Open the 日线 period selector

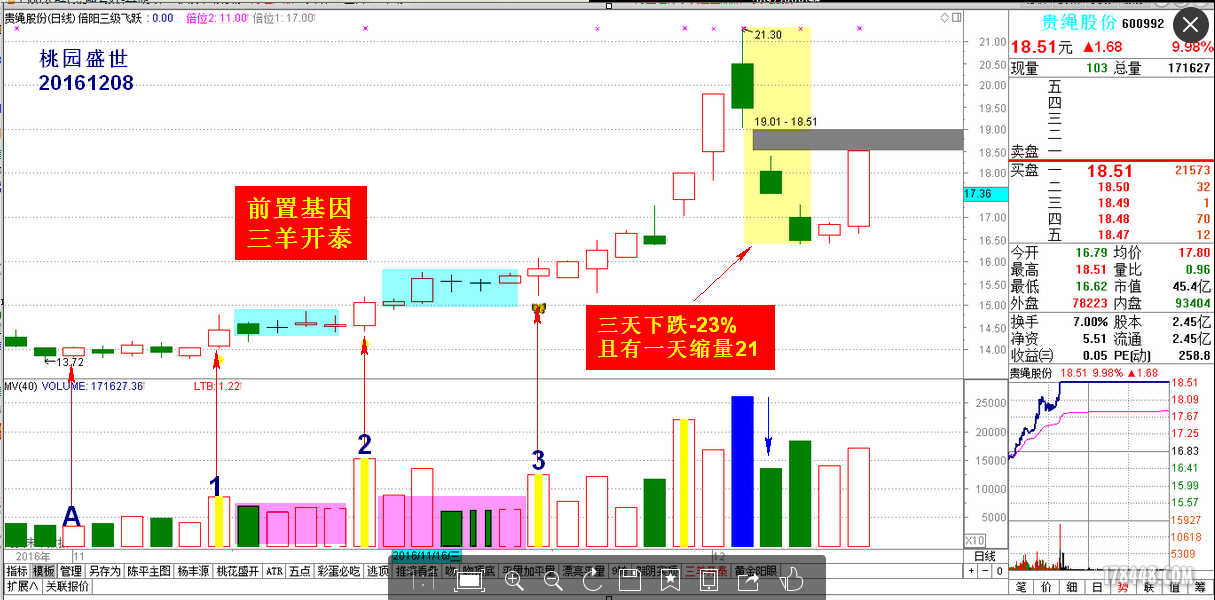point(985,556)
